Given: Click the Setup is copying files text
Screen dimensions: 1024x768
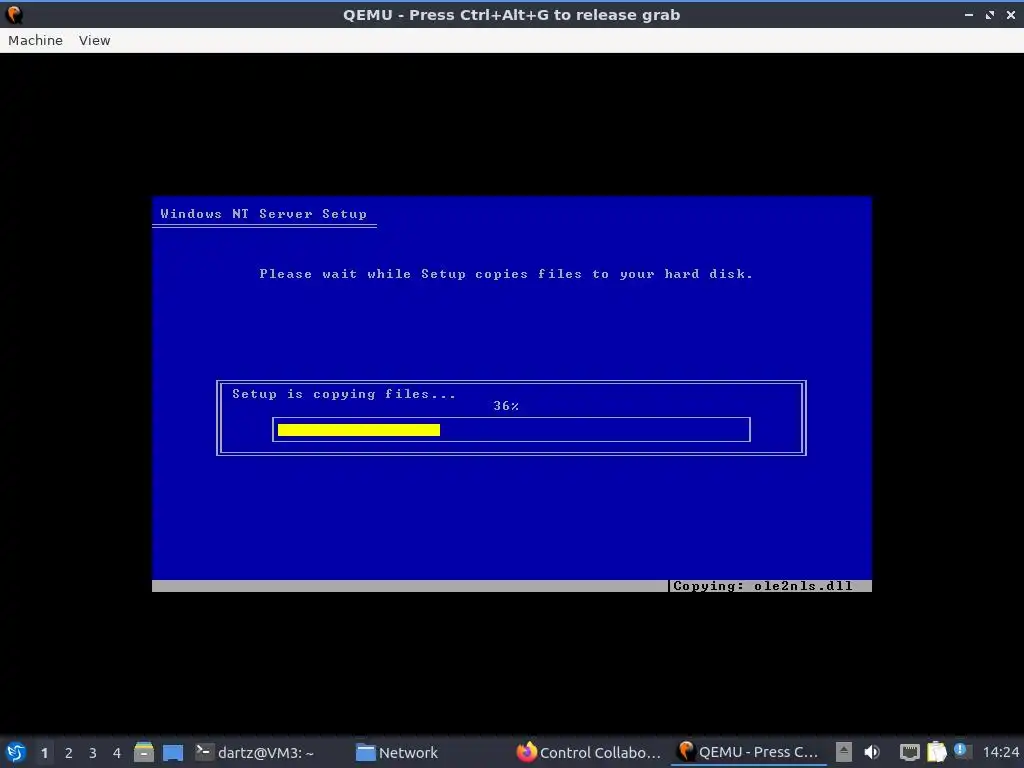Looking at the screenshot, I should (x=344, y=394).
